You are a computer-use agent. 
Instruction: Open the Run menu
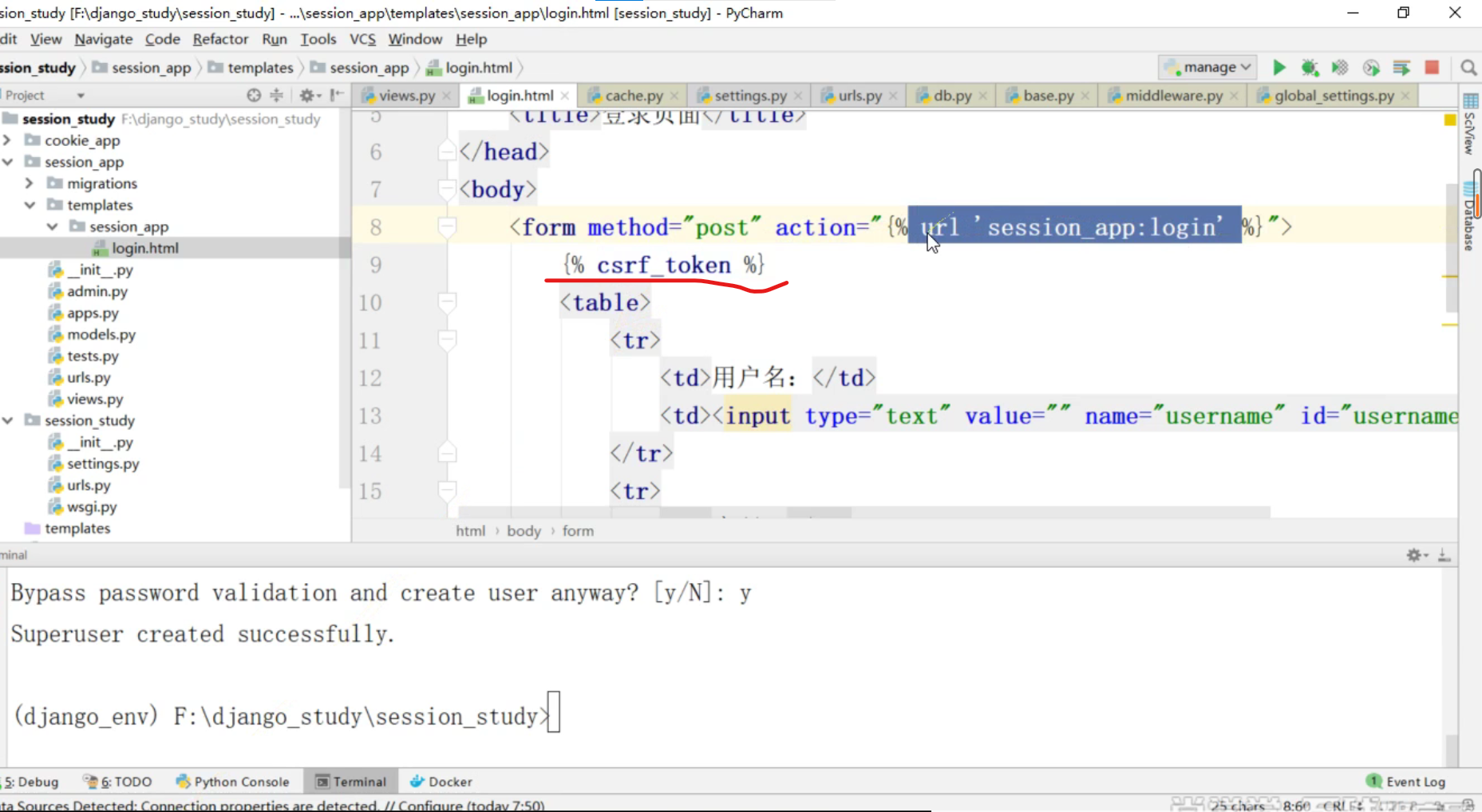click(x=275, y=39)
